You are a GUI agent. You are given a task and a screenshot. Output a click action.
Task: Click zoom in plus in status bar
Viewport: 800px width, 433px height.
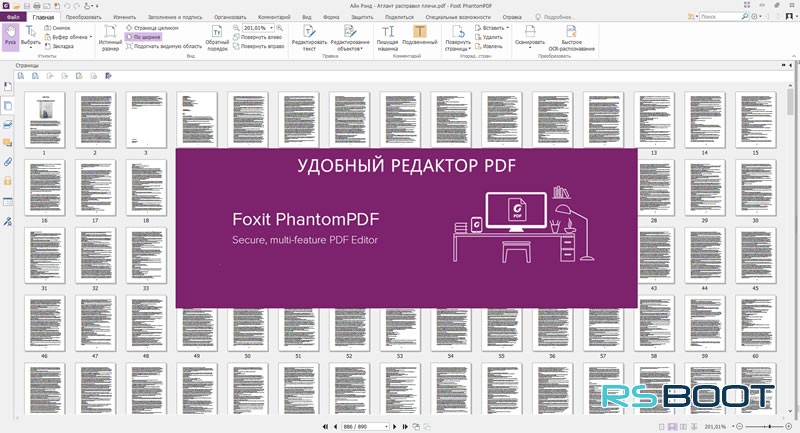(x=788, y=426)
